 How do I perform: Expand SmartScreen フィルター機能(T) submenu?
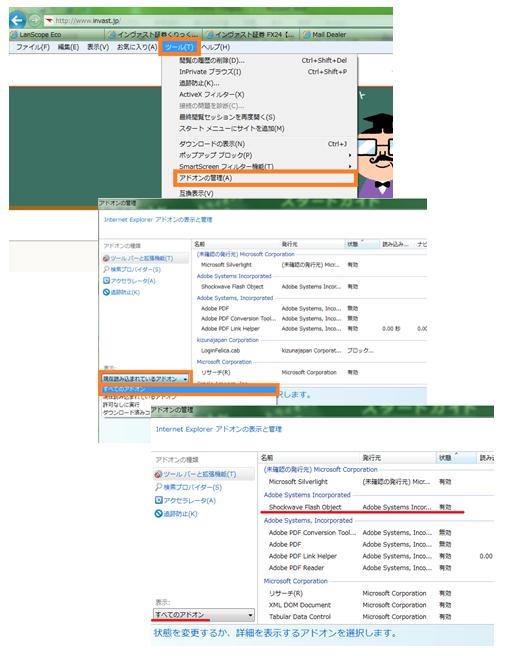click(x=259, y=166)
